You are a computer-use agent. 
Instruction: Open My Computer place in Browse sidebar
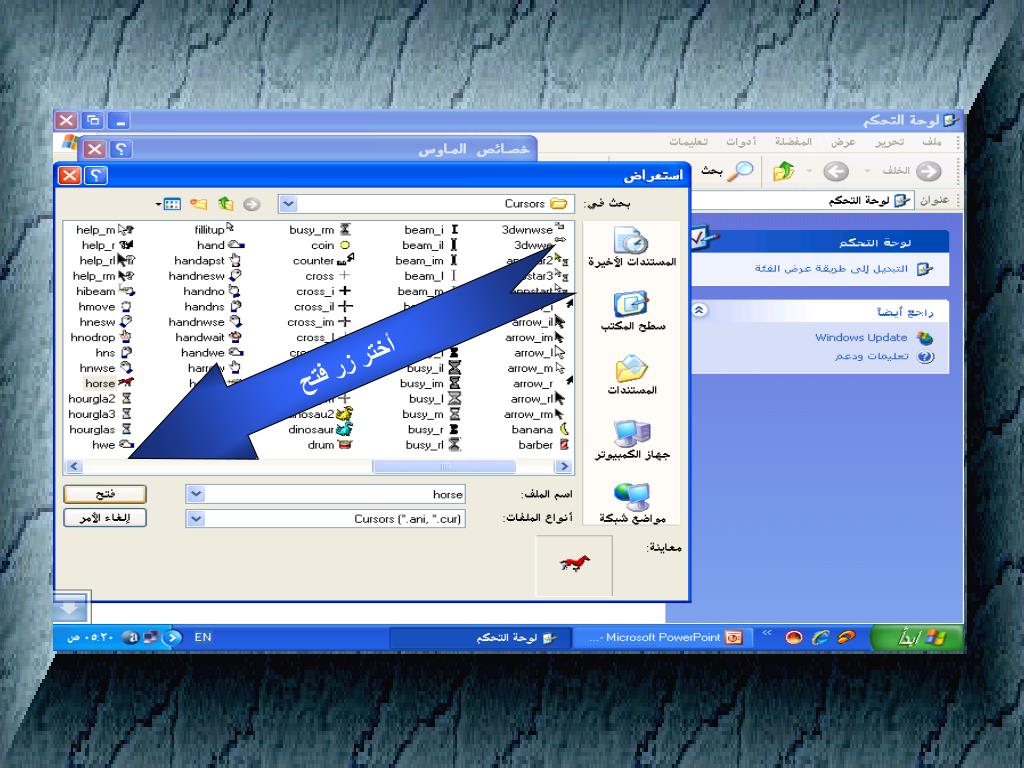(632, 440)
